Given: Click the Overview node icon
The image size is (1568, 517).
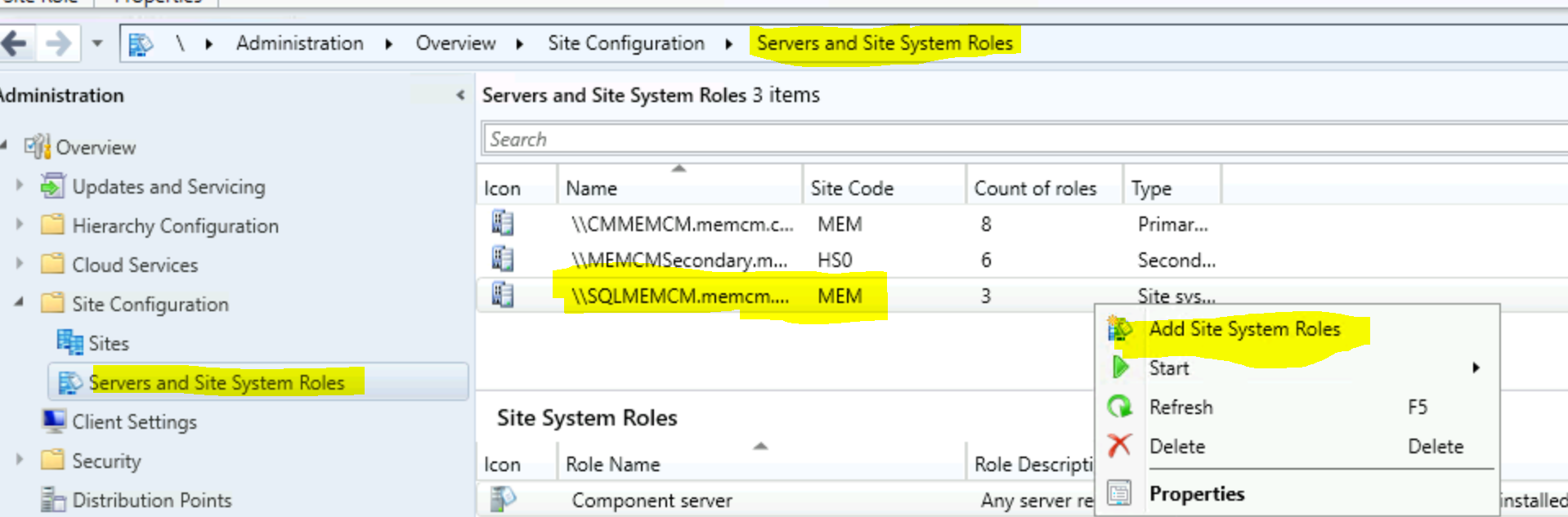Looking at the screenshot, I should 38,147.
